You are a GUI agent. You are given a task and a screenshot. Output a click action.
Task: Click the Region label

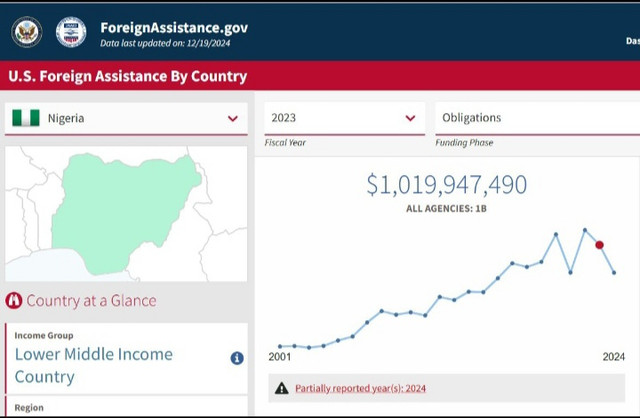29,408
